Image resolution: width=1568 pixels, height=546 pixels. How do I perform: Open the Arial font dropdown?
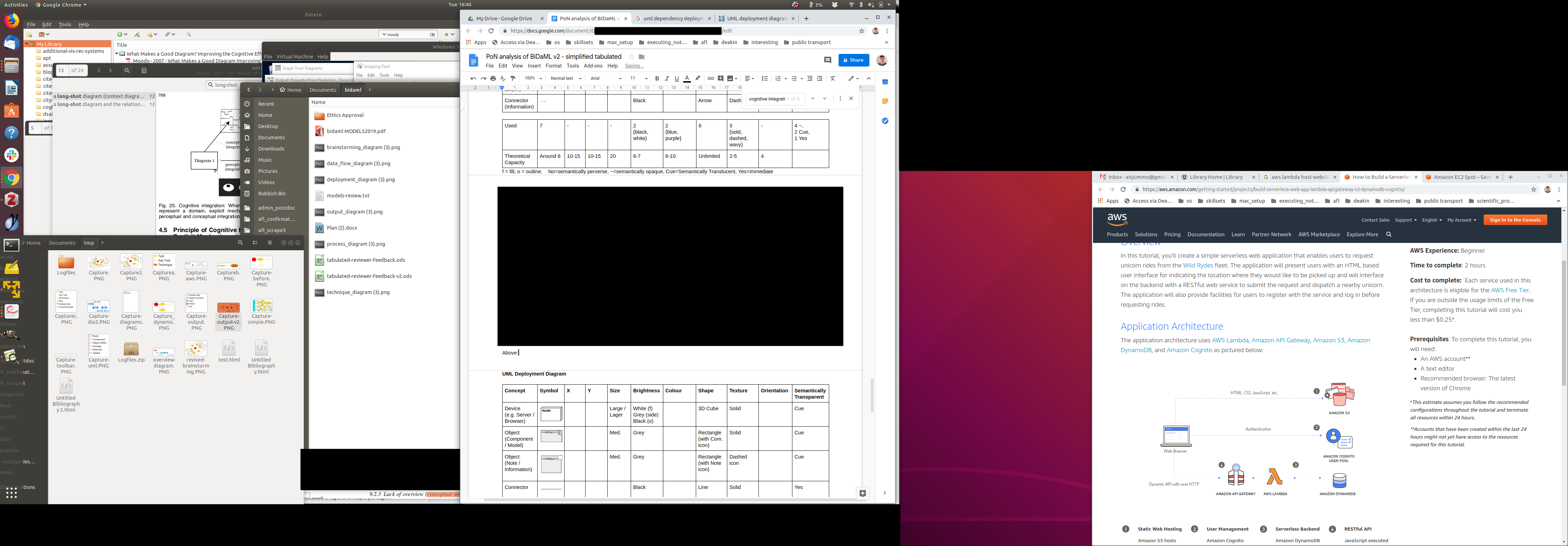(x=605, y=78)
